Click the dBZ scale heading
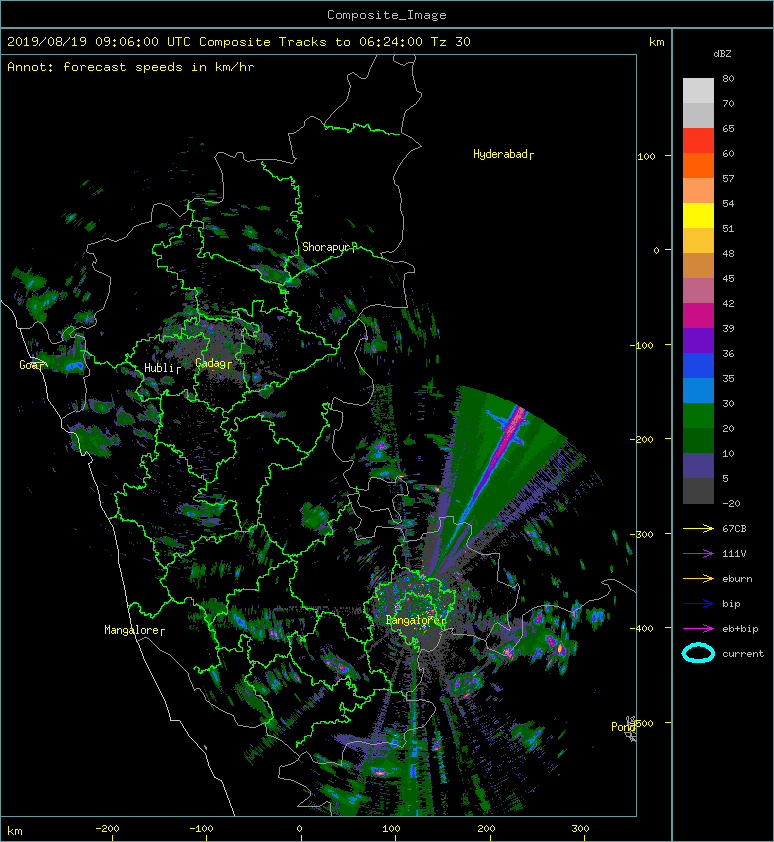 [x=722, y=54]
